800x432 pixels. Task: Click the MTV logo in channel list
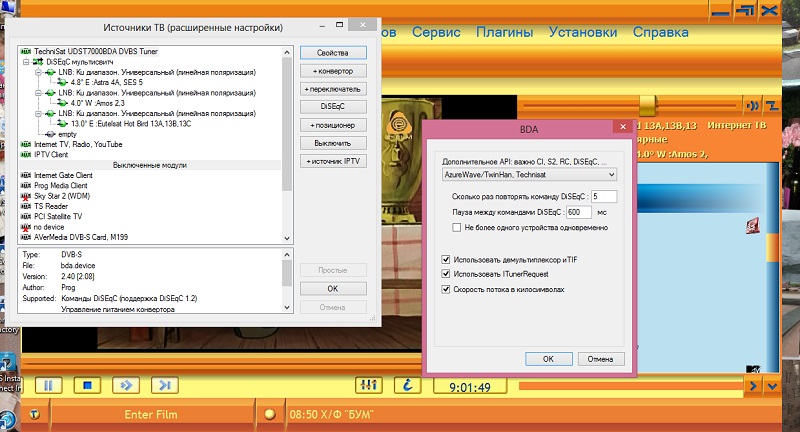click(x=753, y=368)
